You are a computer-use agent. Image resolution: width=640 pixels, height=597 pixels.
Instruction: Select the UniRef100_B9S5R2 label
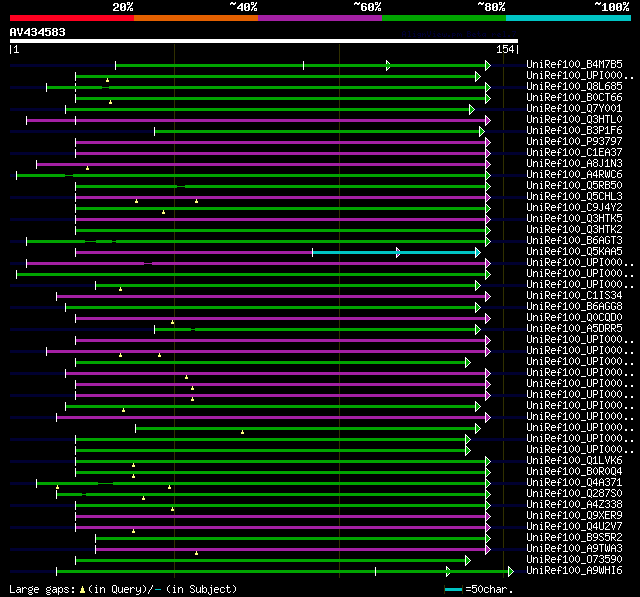point(574,538)
